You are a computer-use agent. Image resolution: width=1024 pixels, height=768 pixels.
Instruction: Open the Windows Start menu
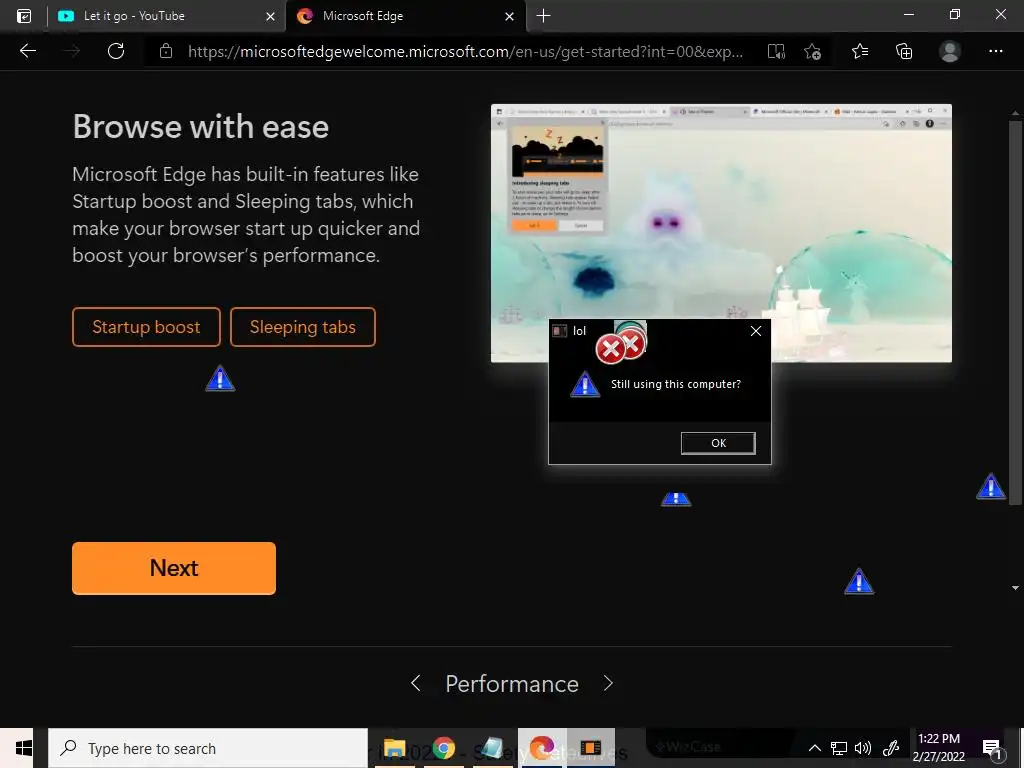[24, 748]
